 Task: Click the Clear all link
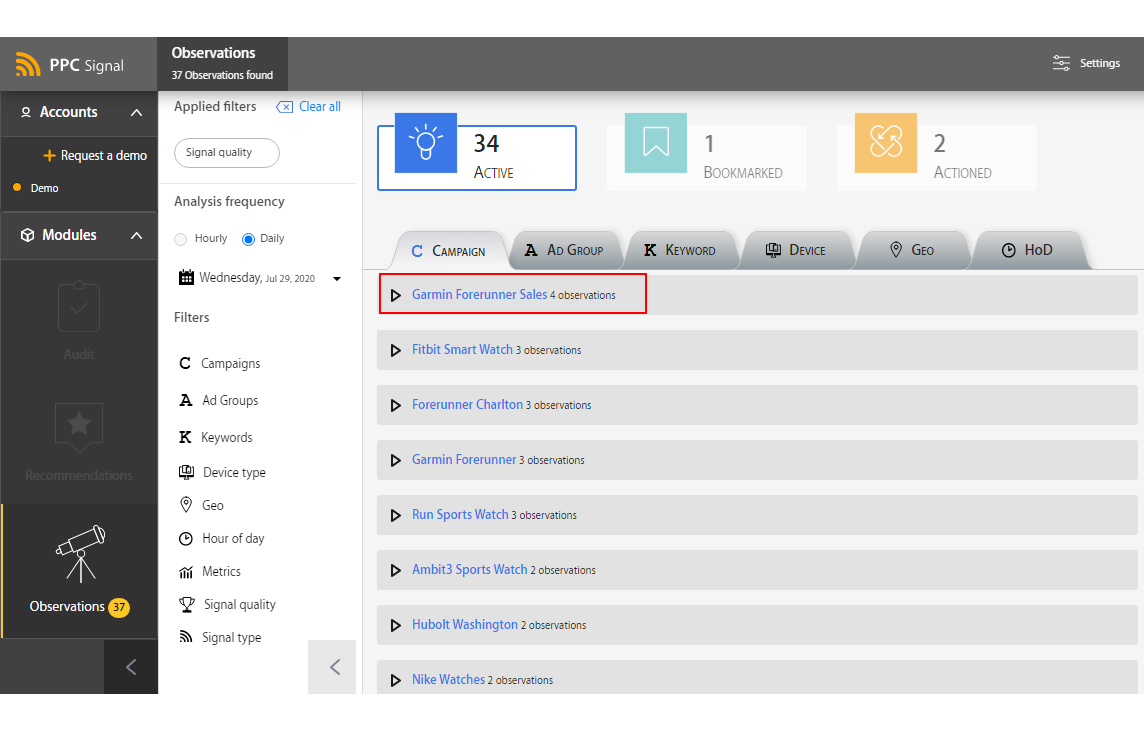[320, 107]
